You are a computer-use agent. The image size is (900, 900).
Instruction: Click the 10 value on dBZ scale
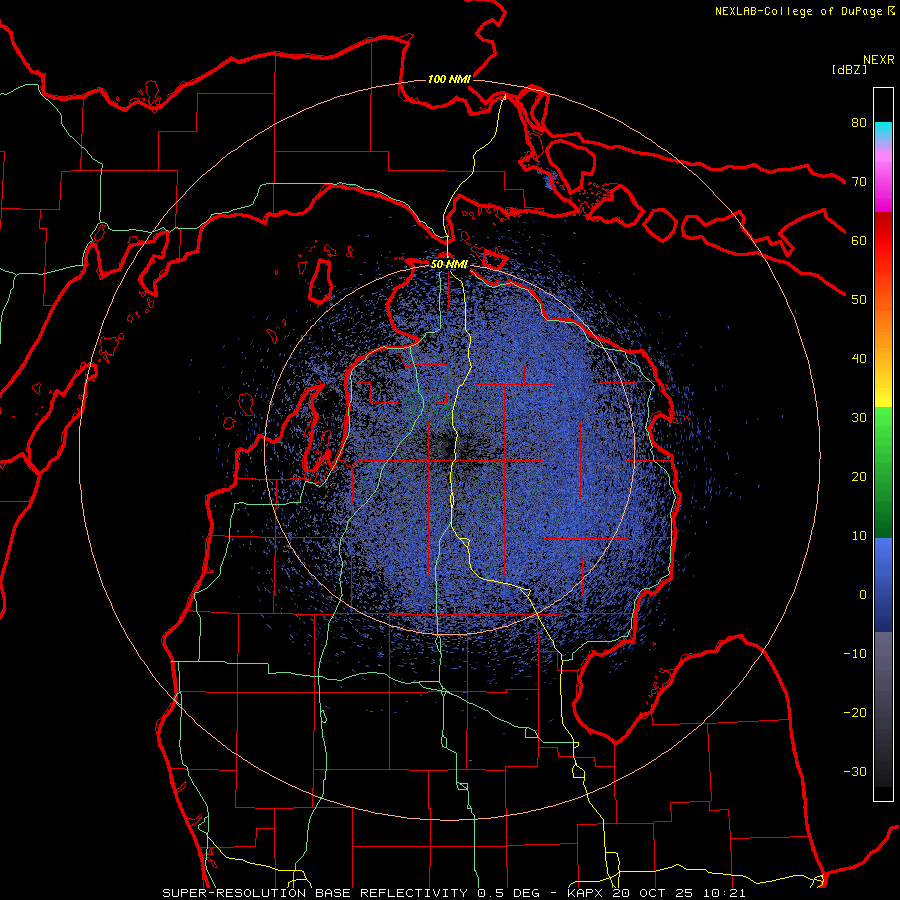pos(859,536)
